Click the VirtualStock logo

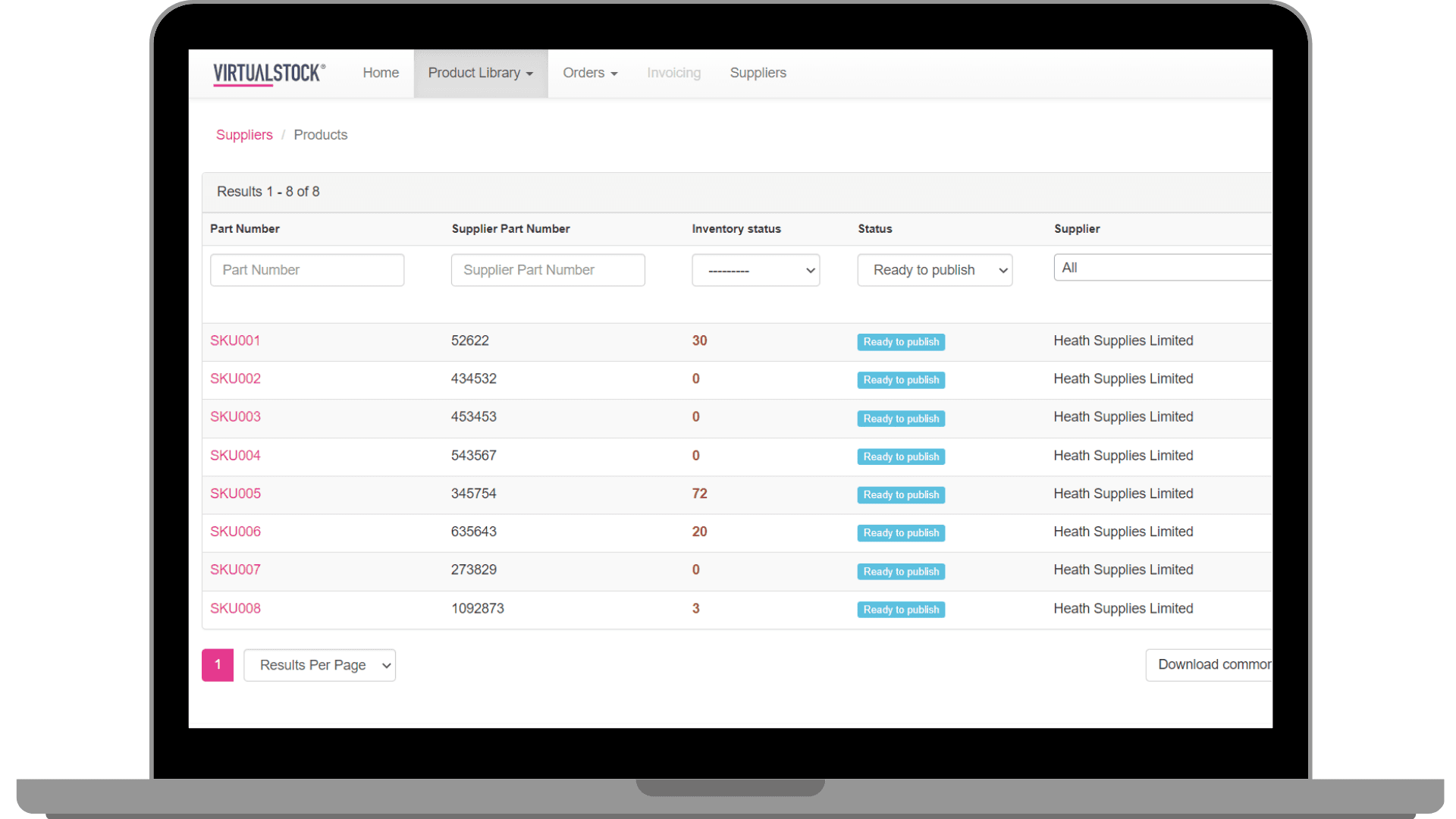coord(269,74)
